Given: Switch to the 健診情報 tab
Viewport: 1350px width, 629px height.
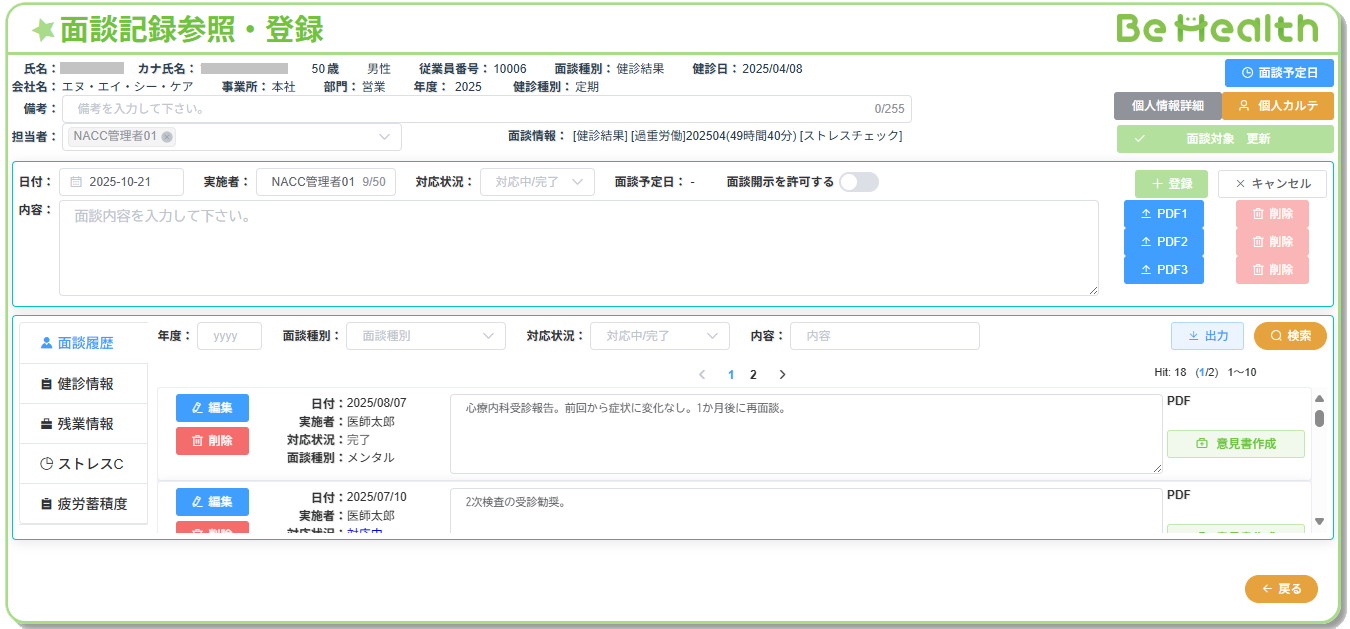Looking at the screenshot, I should 84,384.
